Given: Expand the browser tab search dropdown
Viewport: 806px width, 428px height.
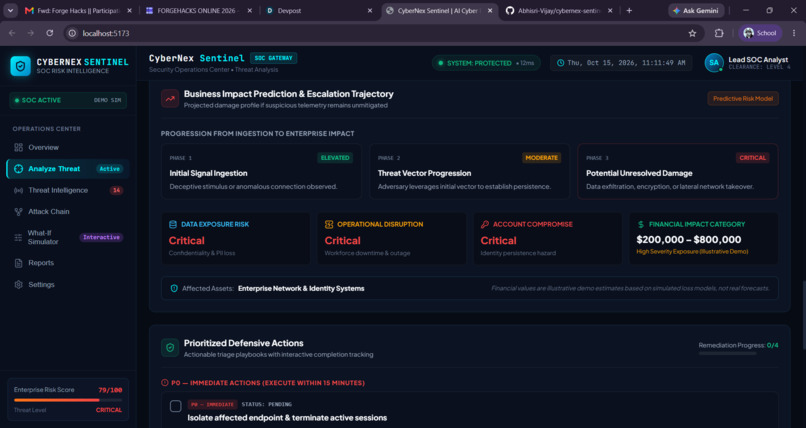Looking at the screenshot, I should (10, 10).
